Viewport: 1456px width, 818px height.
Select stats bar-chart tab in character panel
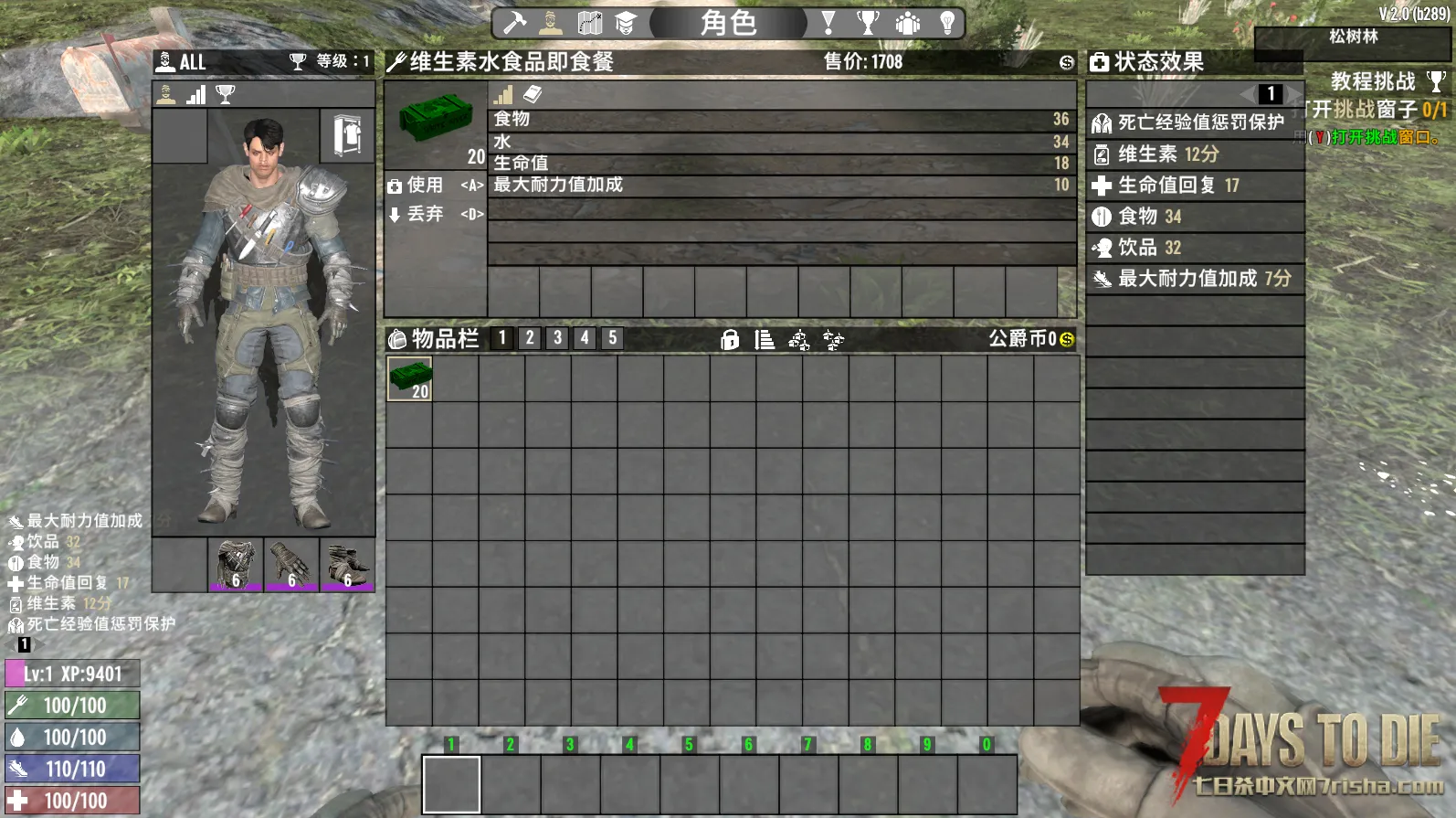click(x=196, y=94)
